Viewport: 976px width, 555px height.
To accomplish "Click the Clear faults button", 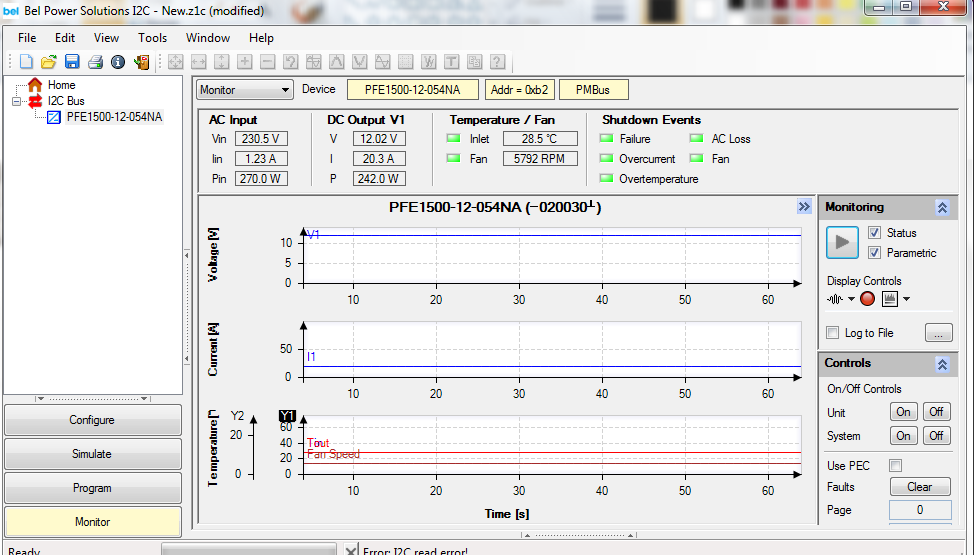I will 919,487.
